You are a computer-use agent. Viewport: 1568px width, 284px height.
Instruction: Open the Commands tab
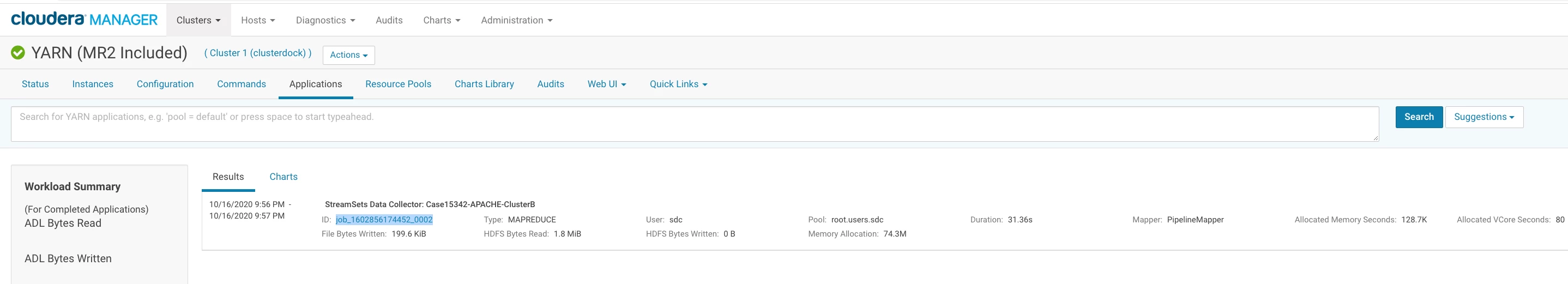pyautogui.click(x=242, y=84)
